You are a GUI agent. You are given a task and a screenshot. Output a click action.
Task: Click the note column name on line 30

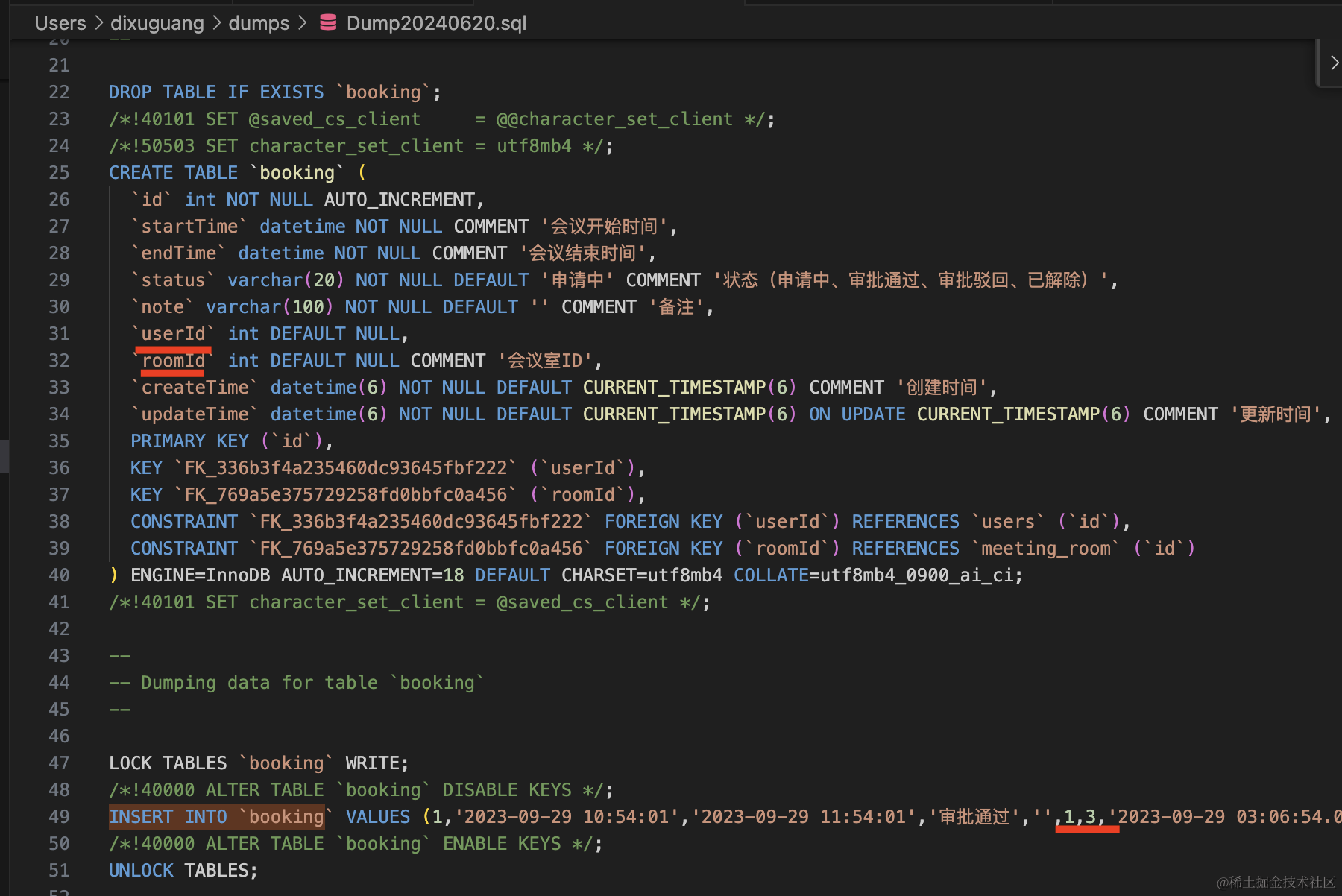pos(163,307)
